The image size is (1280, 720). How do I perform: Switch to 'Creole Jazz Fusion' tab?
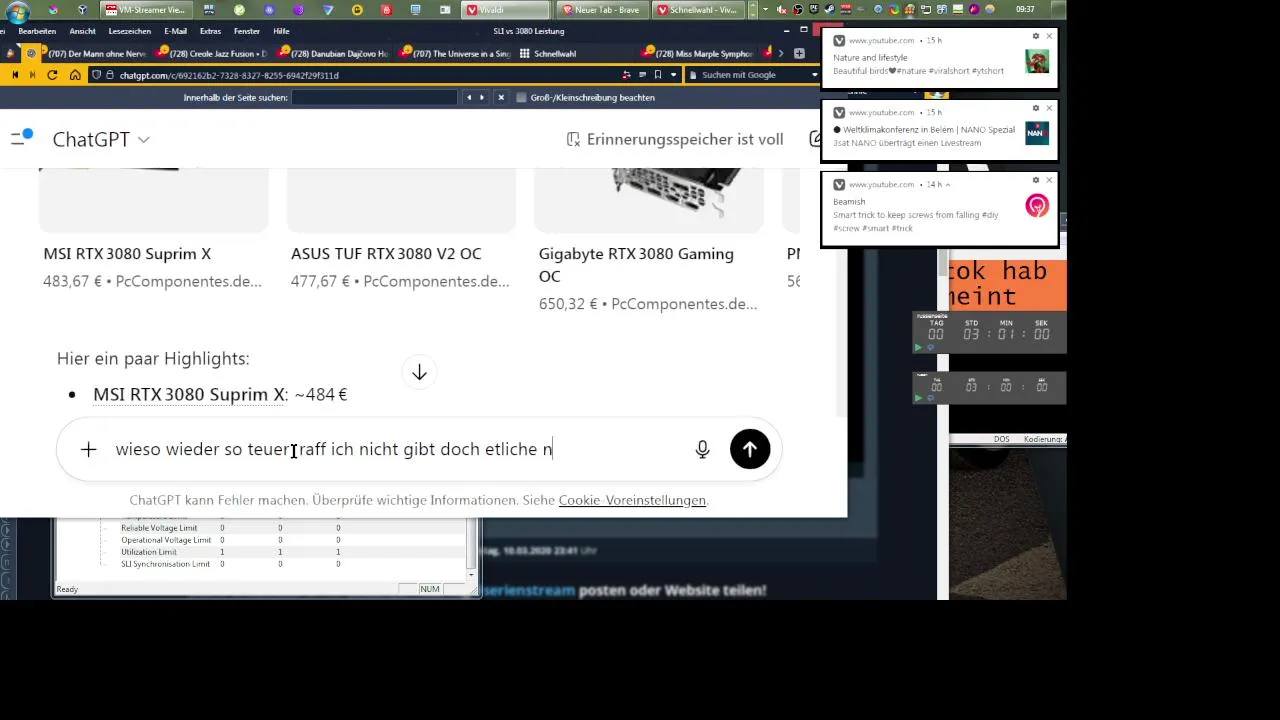pos(212,53)
